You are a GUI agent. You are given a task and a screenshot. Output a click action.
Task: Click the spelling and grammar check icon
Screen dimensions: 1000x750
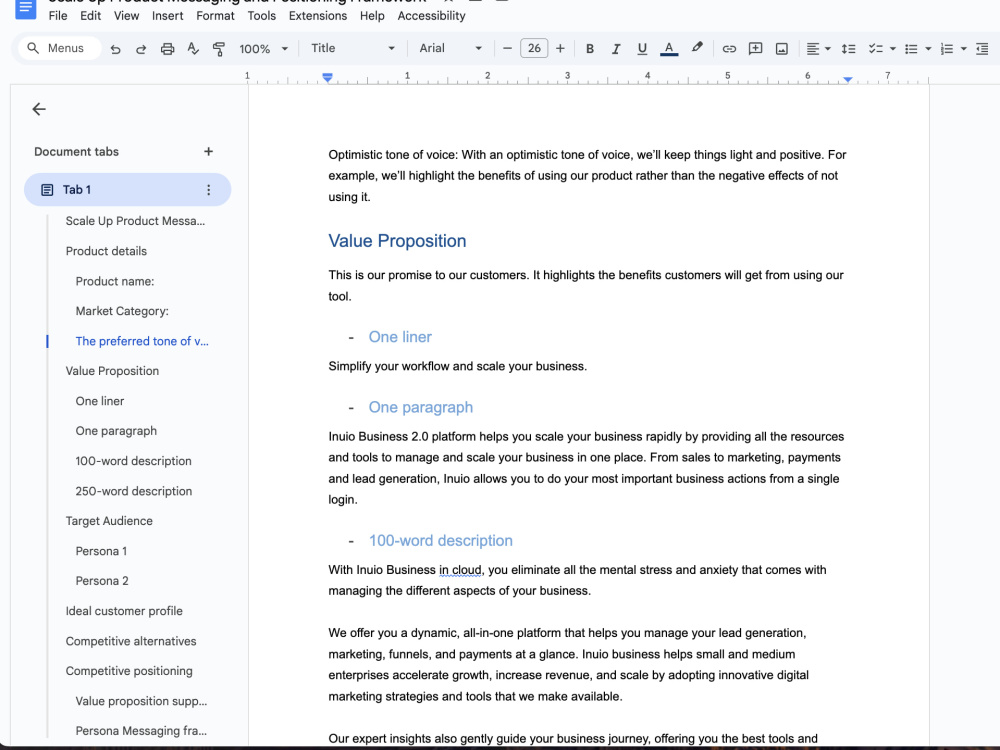click(x=193, y=48)
